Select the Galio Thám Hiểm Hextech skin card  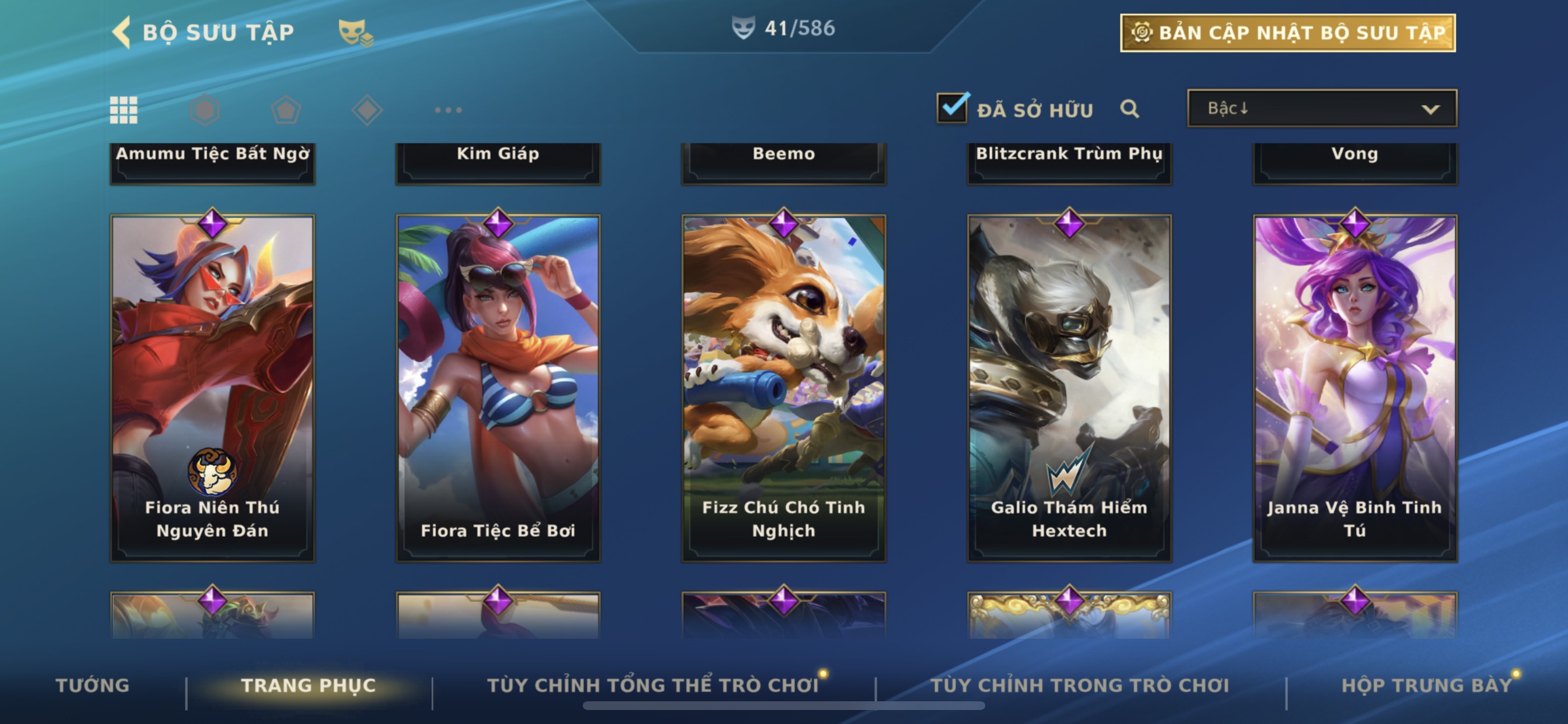tap(1069, 388)
